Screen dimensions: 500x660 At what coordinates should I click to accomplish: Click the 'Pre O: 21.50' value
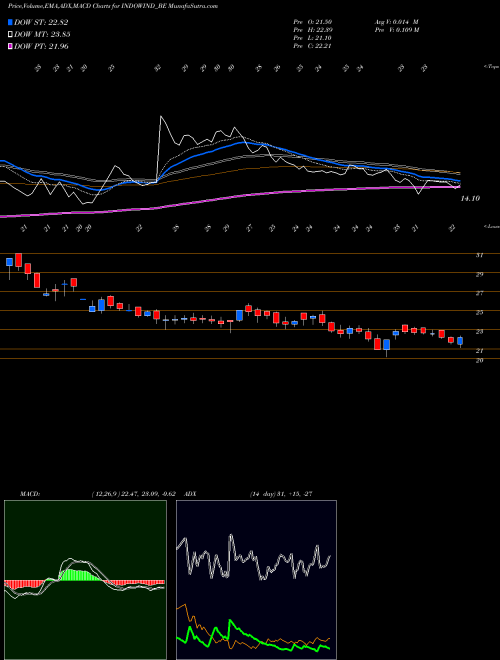312,22
